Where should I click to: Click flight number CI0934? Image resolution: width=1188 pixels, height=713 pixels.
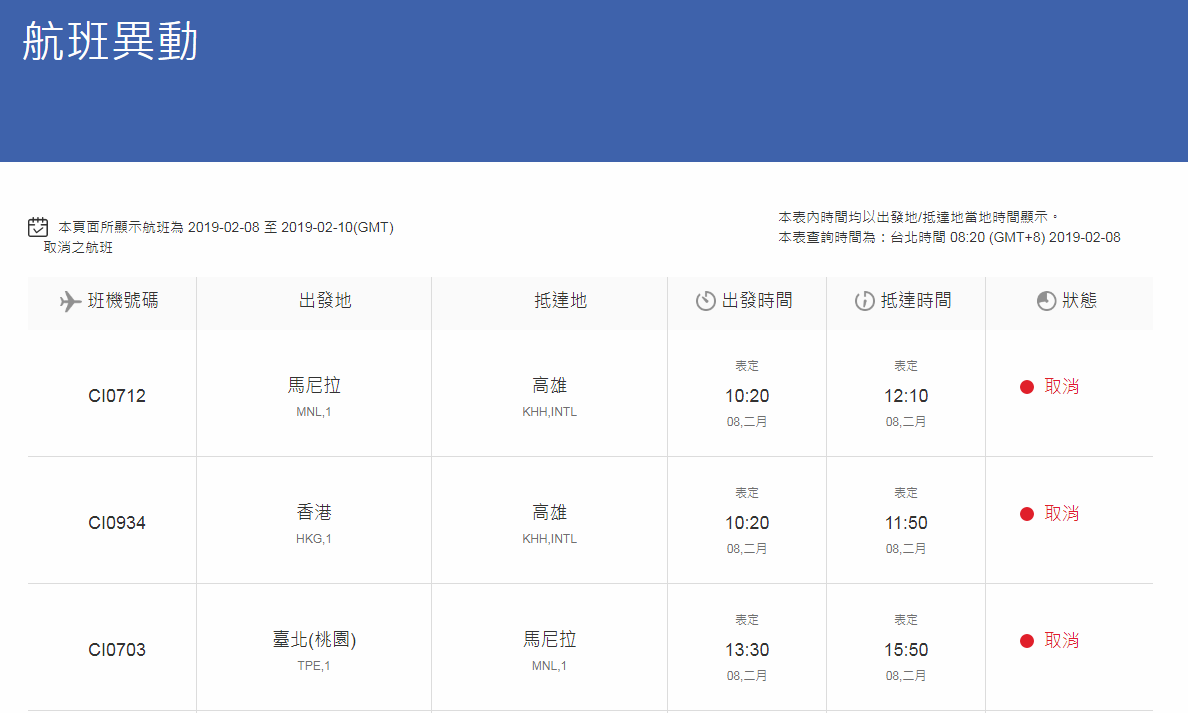(117, 523)
